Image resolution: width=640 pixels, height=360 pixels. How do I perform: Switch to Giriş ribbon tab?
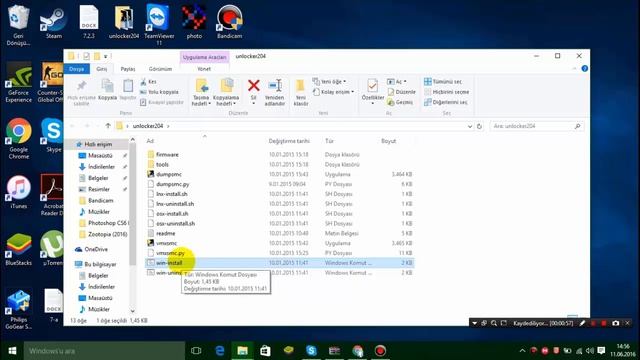pos(101,69)
